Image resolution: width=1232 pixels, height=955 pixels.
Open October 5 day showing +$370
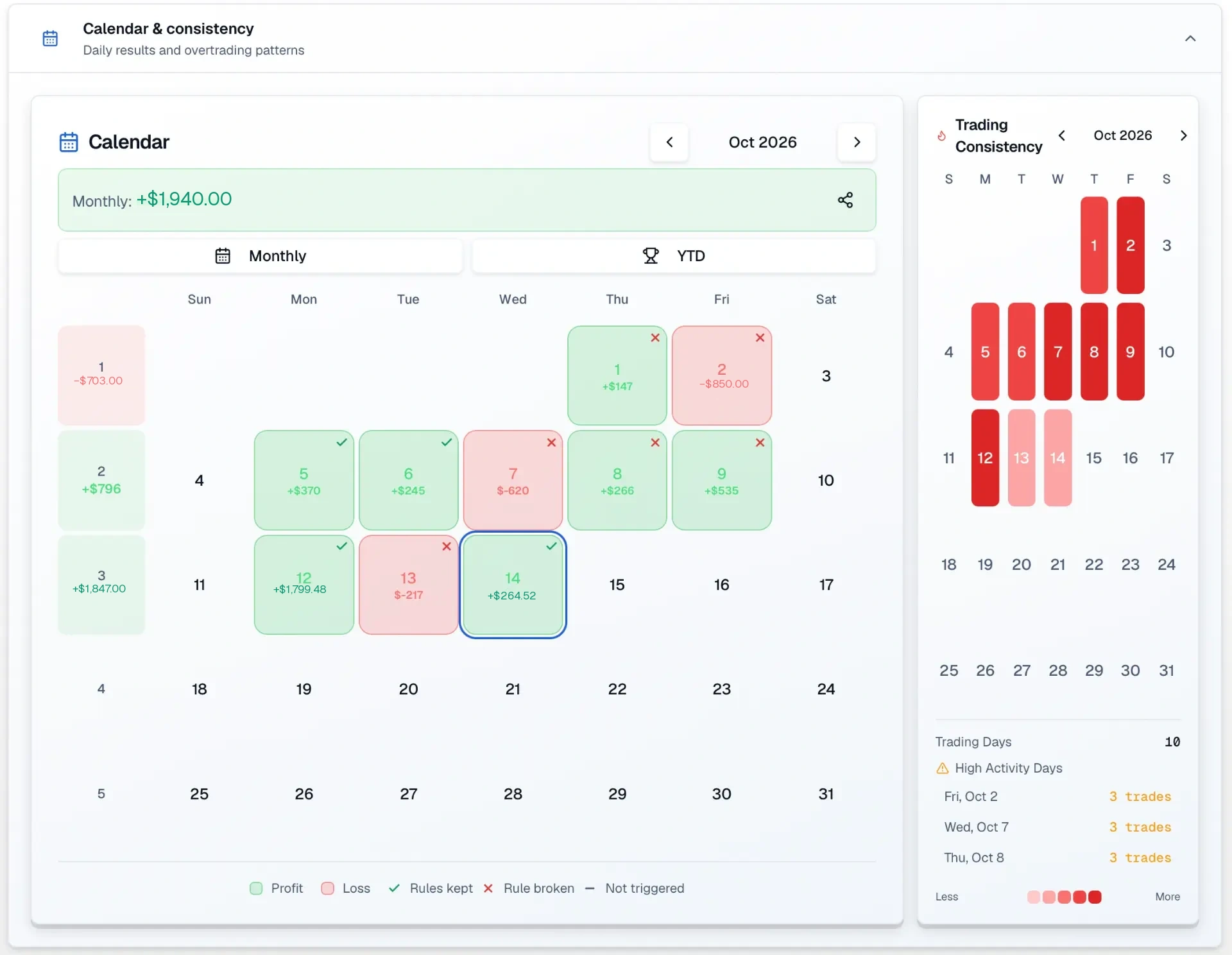coord(304,480)
